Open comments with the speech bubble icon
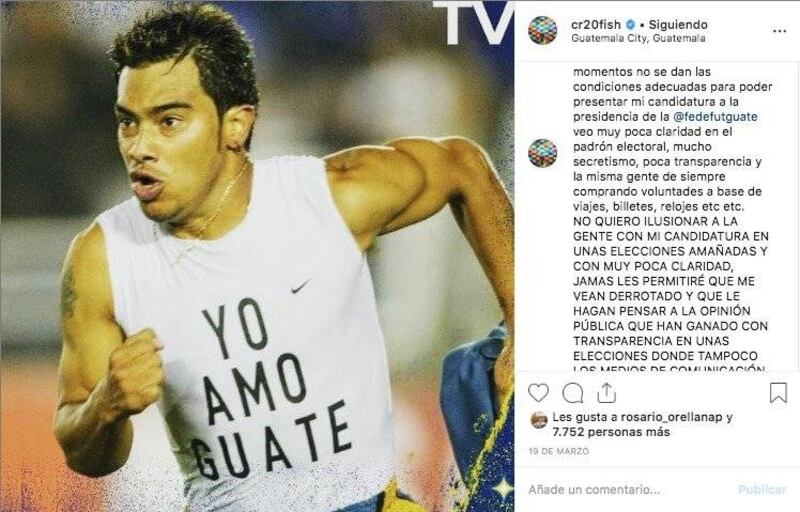The height and width of the screenshot is (512, 800). tap(572, 393)
